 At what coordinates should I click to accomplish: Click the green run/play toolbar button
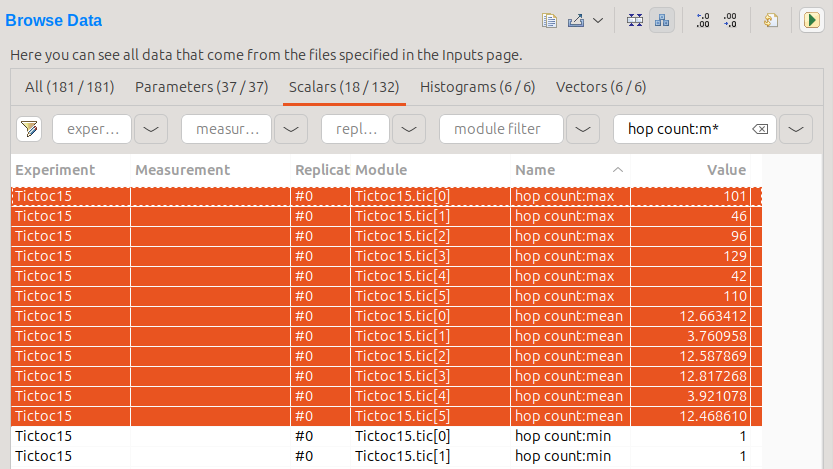pyautogui.click(x=812, y=21)
